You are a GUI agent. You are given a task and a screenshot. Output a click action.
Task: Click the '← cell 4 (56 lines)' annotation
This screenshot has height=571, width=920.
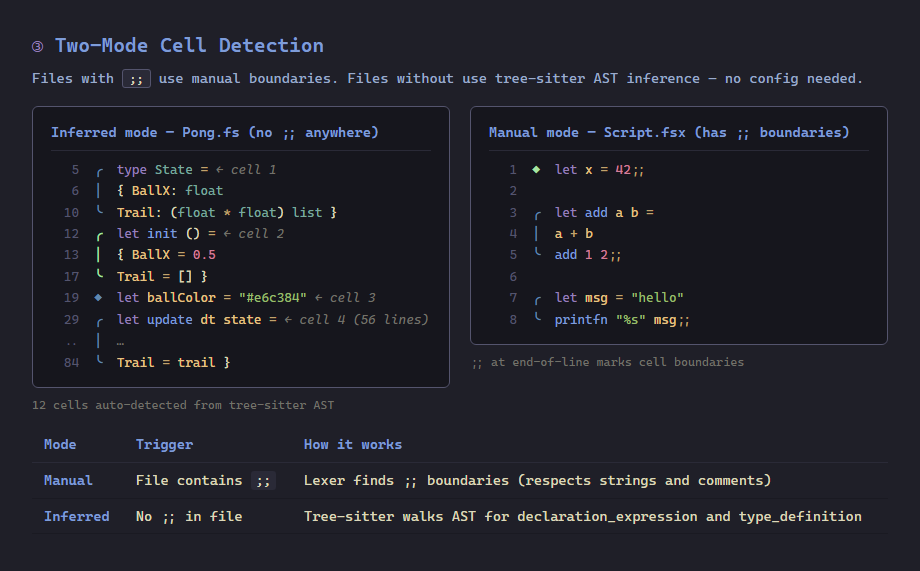356,320
